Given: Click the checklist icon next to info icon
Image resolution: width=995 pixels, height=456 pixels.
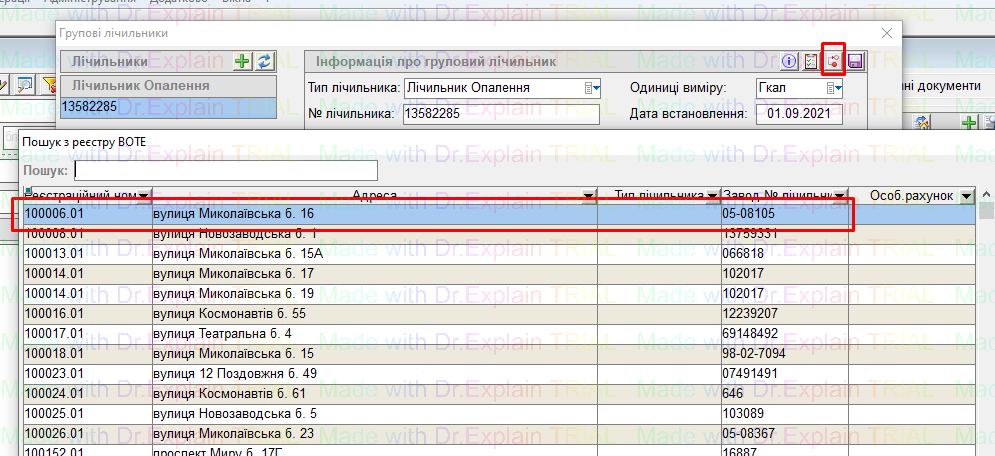Looking at the screenshot, I should pos(811,62).
